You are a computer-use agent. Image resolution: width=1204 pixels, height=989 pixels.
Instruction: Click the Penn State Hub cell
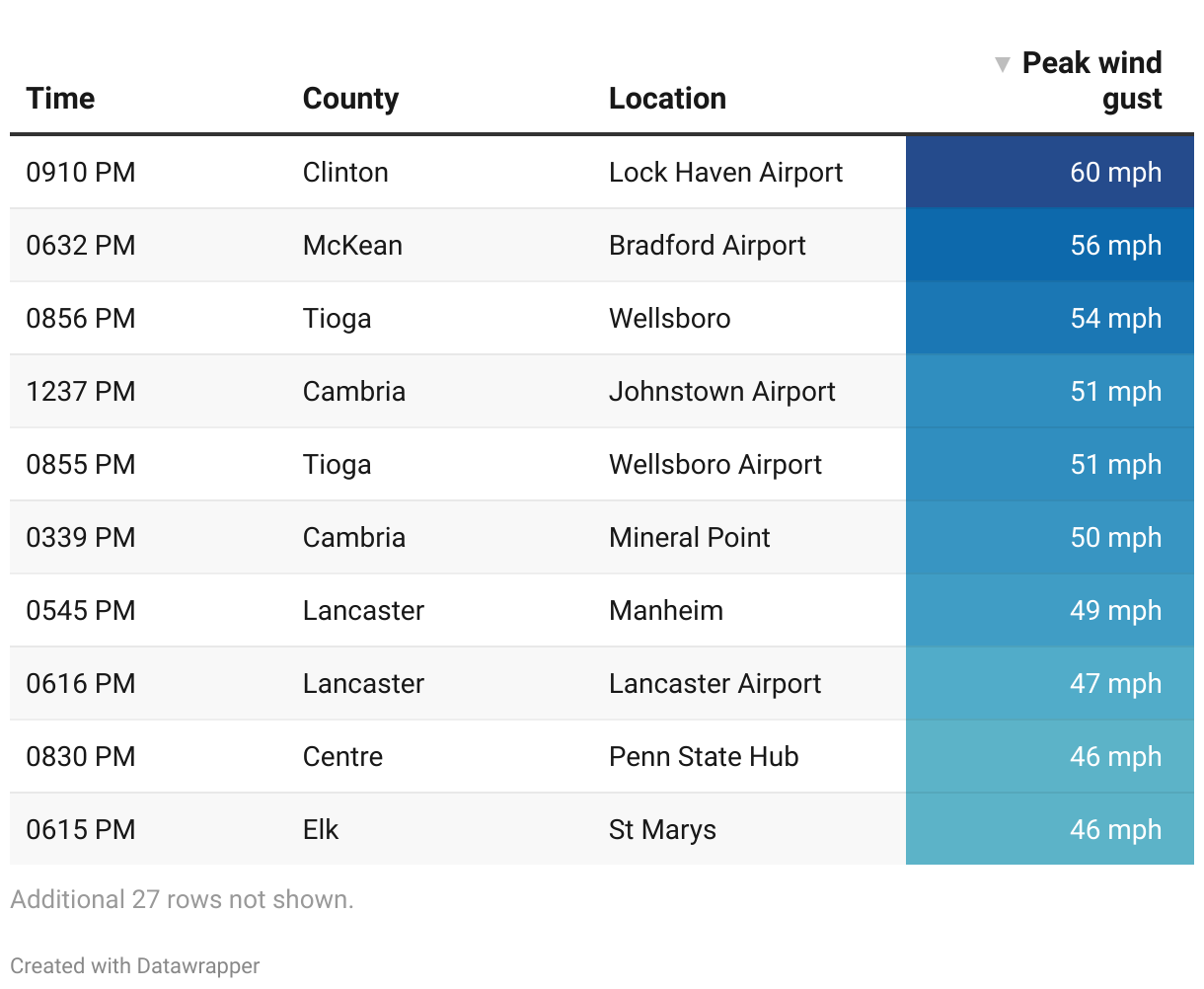(704, 757)
